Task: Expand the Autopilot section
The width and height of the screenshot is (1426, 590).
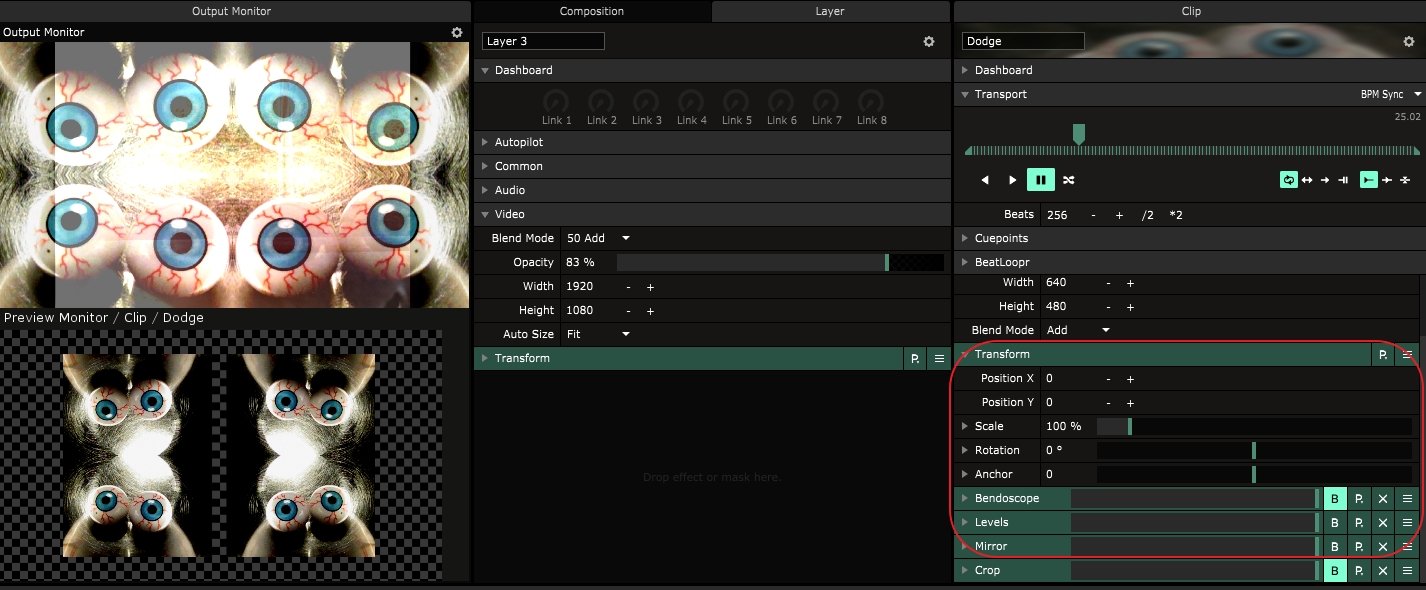Action: (518, 142)
